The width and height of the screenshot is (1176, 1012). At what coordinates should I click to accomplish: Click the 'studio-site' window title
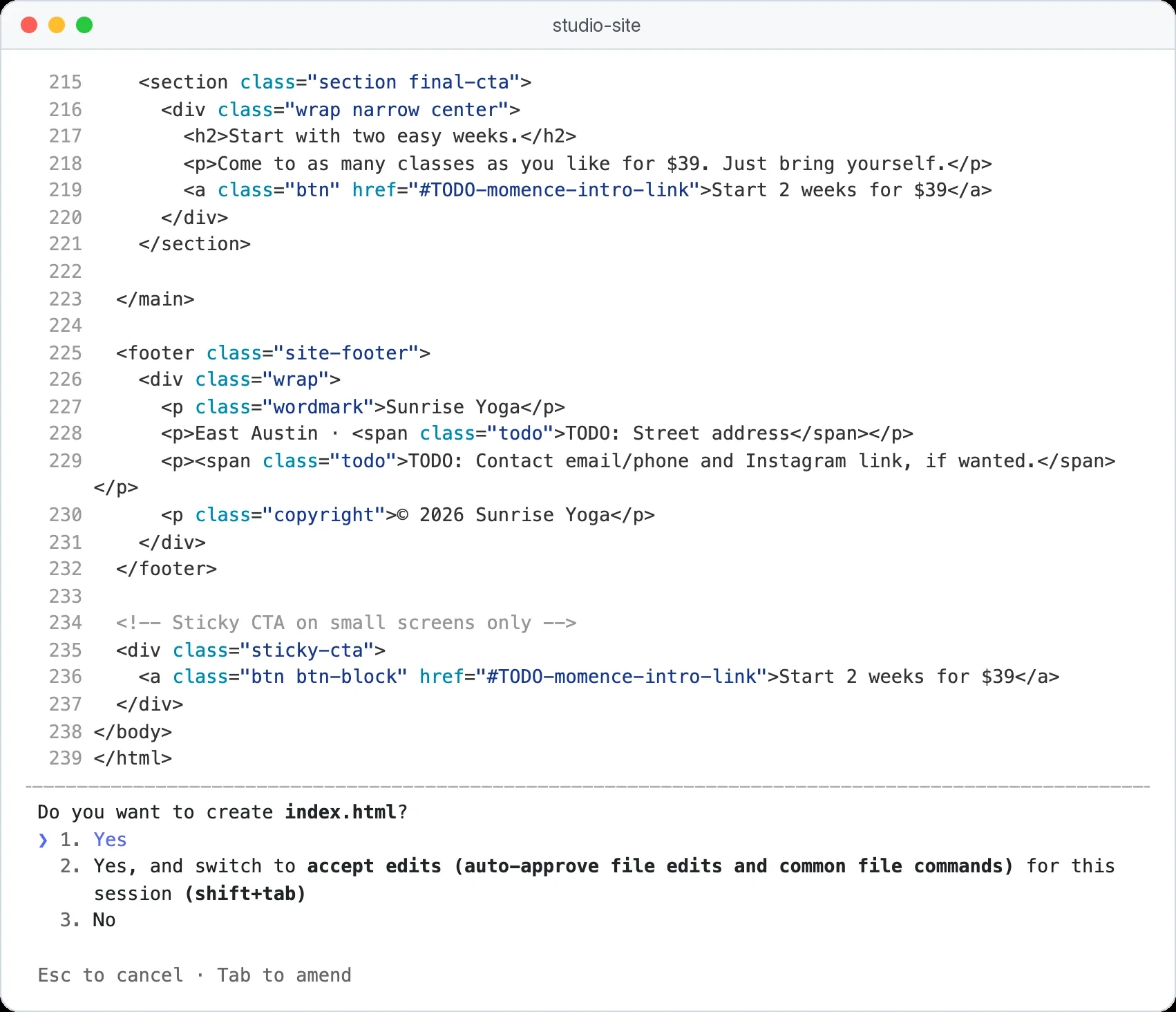[x=596, y=26]
